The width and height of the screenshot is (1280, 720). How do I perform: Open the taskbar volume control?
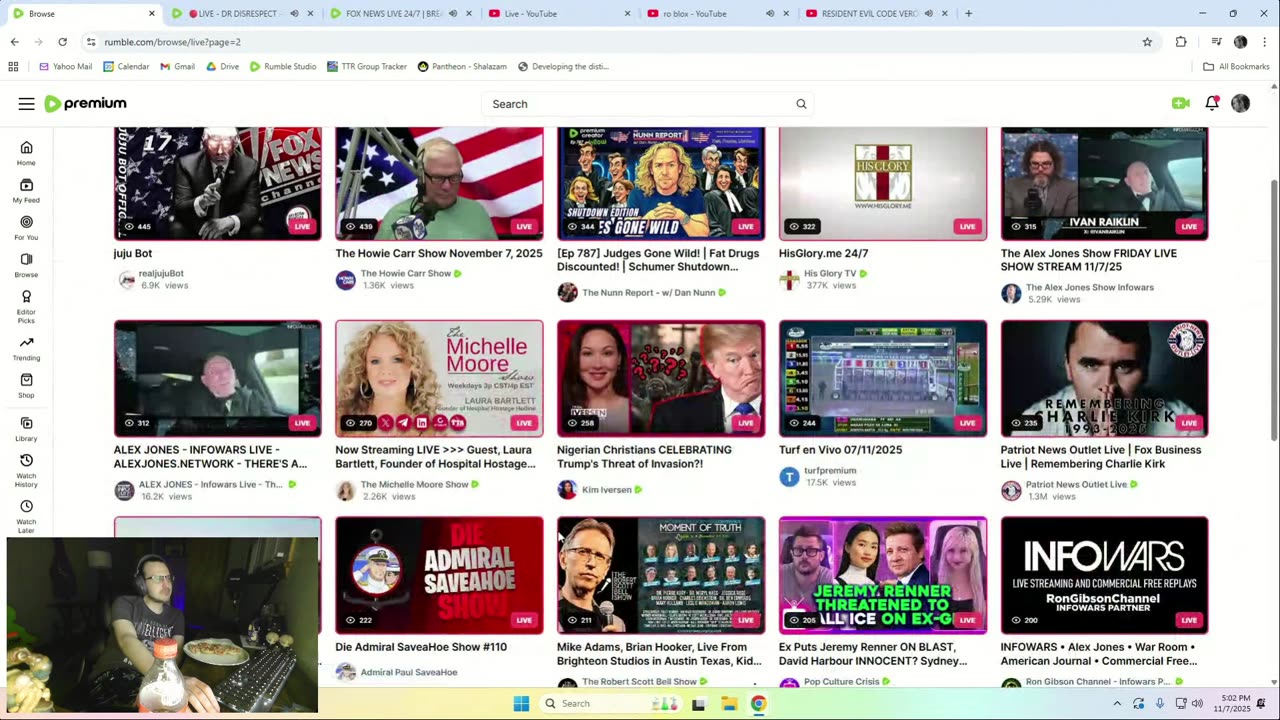click(1198, 704)
